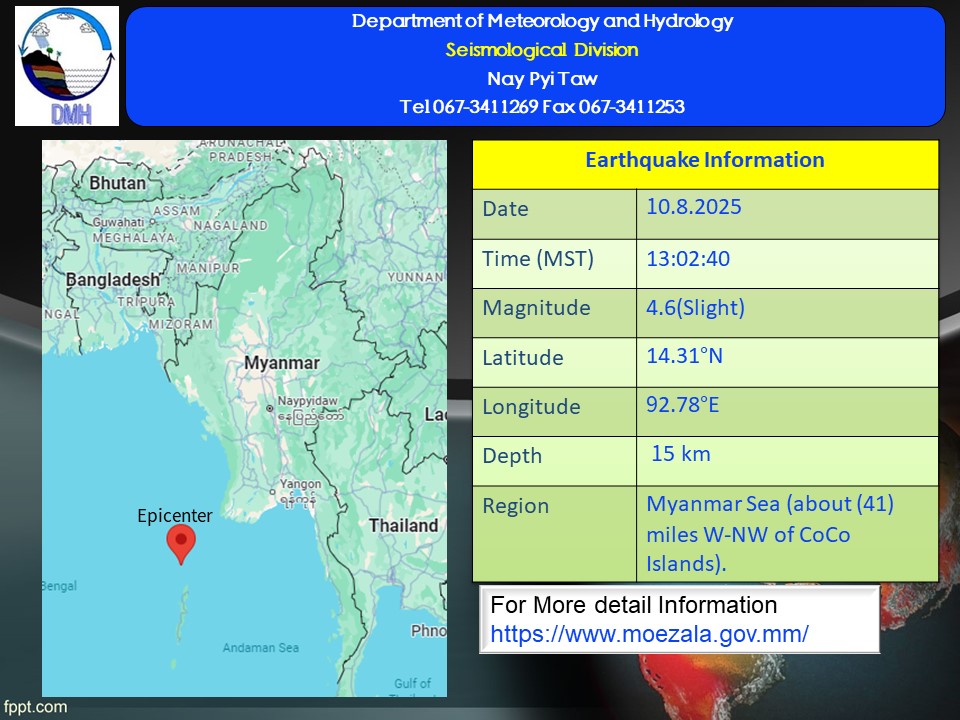Viewport: 960px width, 720px height.
Task: Click the Seismological Division heading text
Action: (542, 50)
